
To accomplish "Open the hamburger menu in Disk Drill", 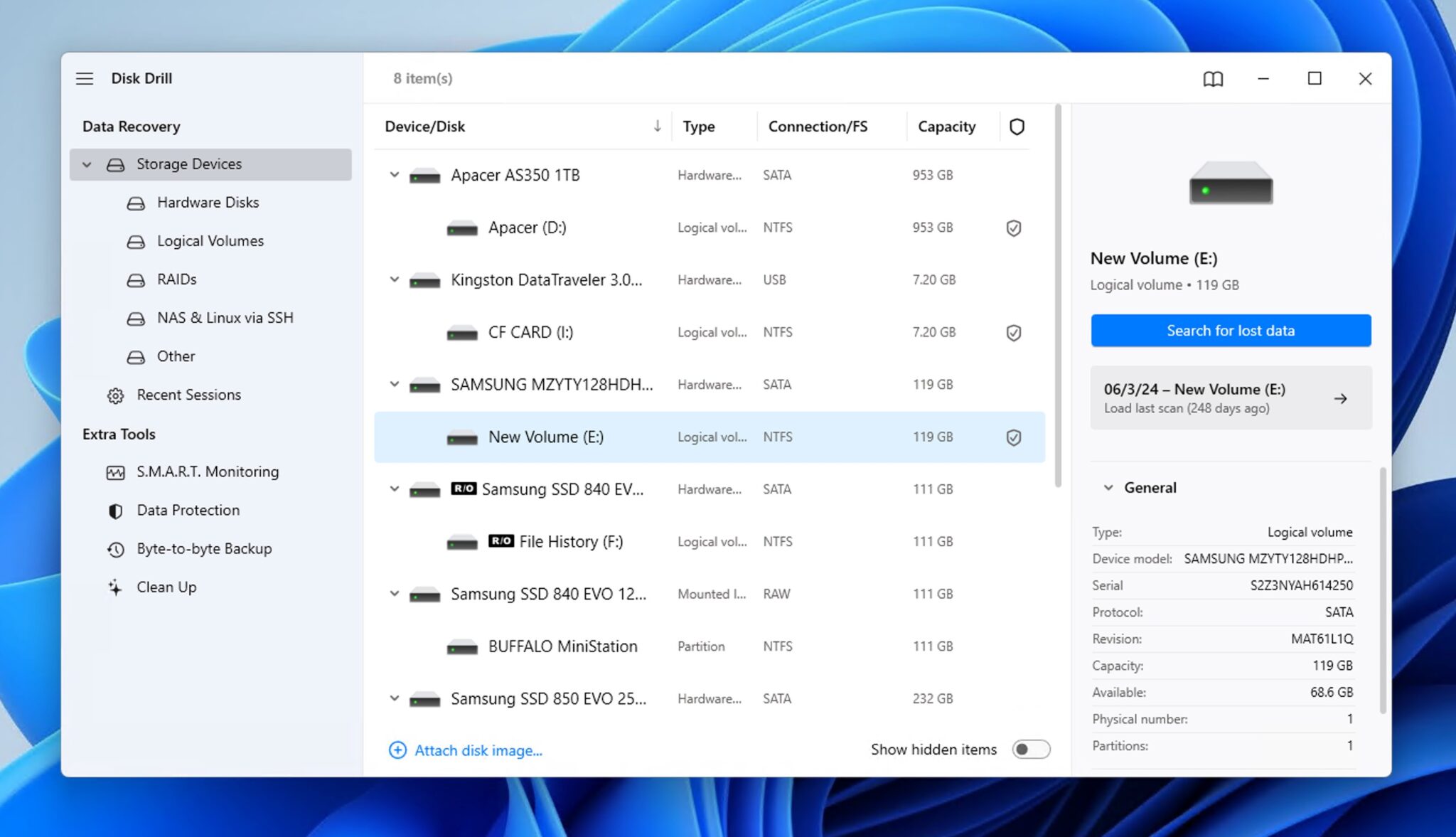I will (85, 78).
